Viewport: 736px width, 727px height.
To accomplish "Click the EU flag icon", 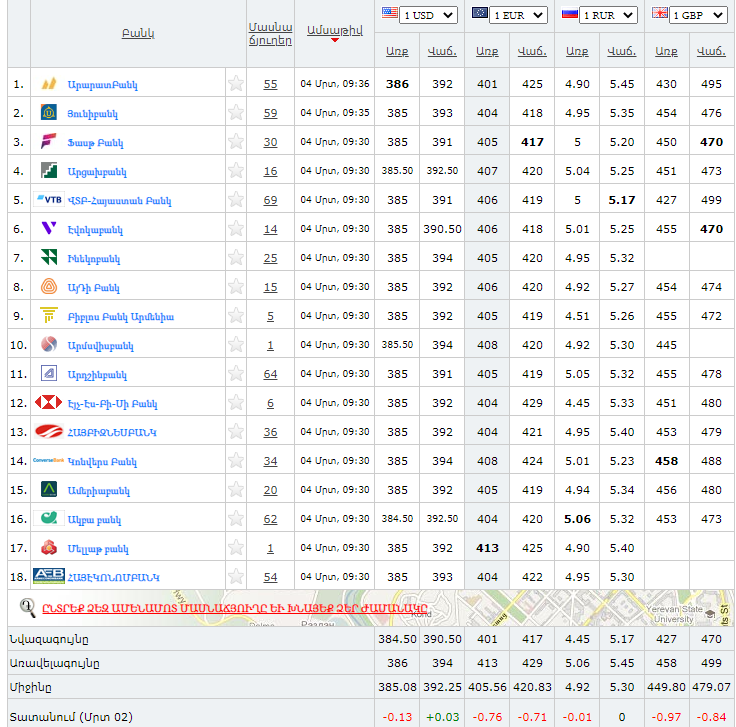I will [x=480, y=13].
